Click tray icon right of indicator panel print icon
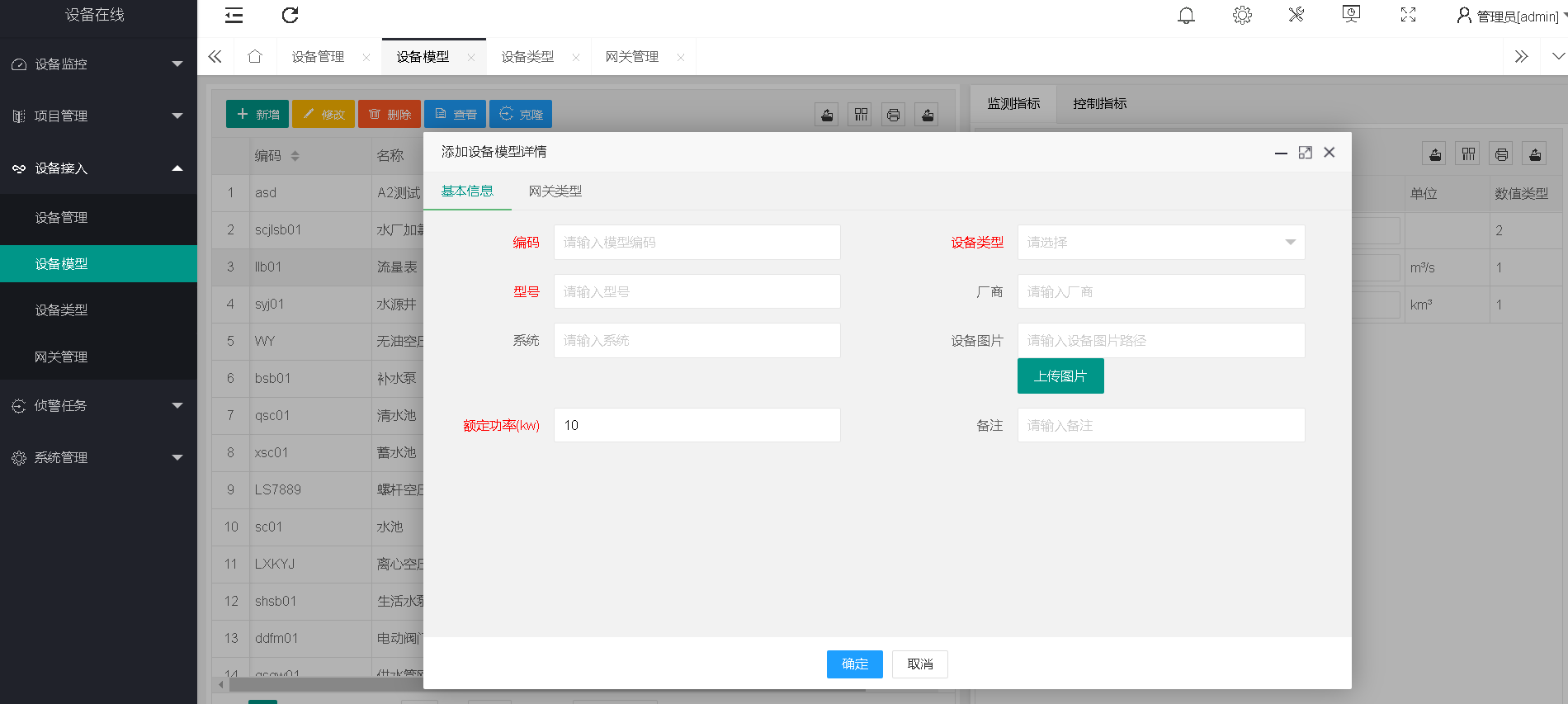This screenshot has width=1568, height=704. point(1535,154)
